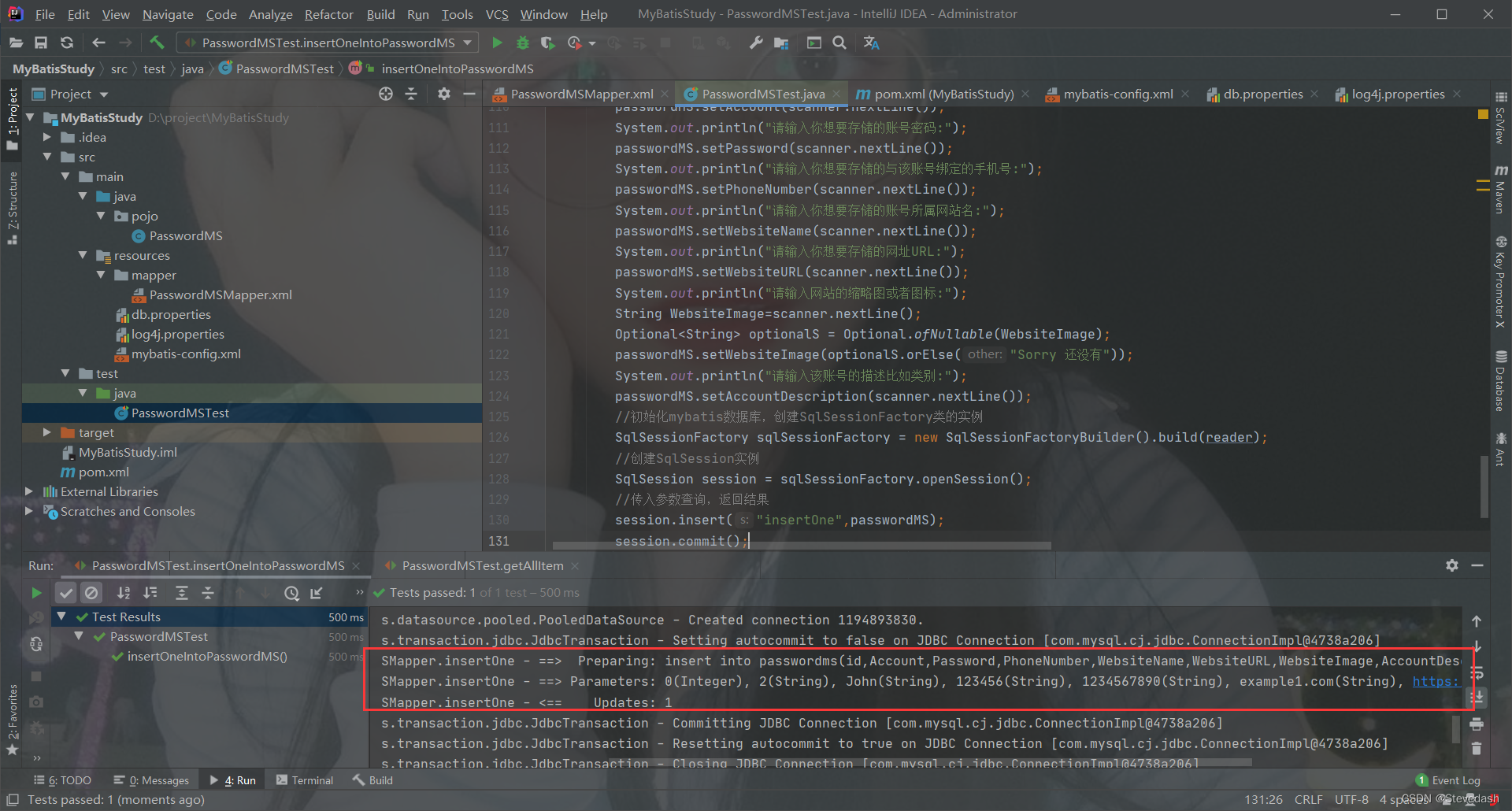Expand the target folder

click(47, 432)
